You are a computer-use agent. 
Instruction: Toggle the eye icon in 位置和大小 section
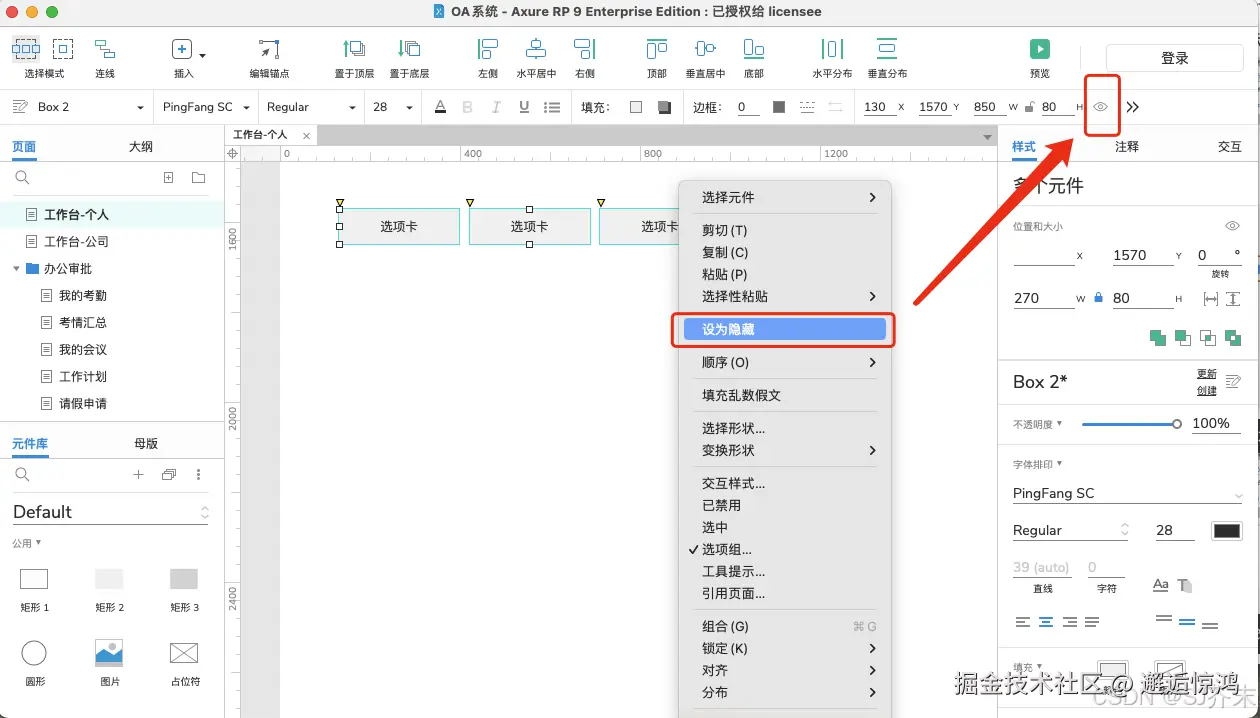[x=1233, y=226]
